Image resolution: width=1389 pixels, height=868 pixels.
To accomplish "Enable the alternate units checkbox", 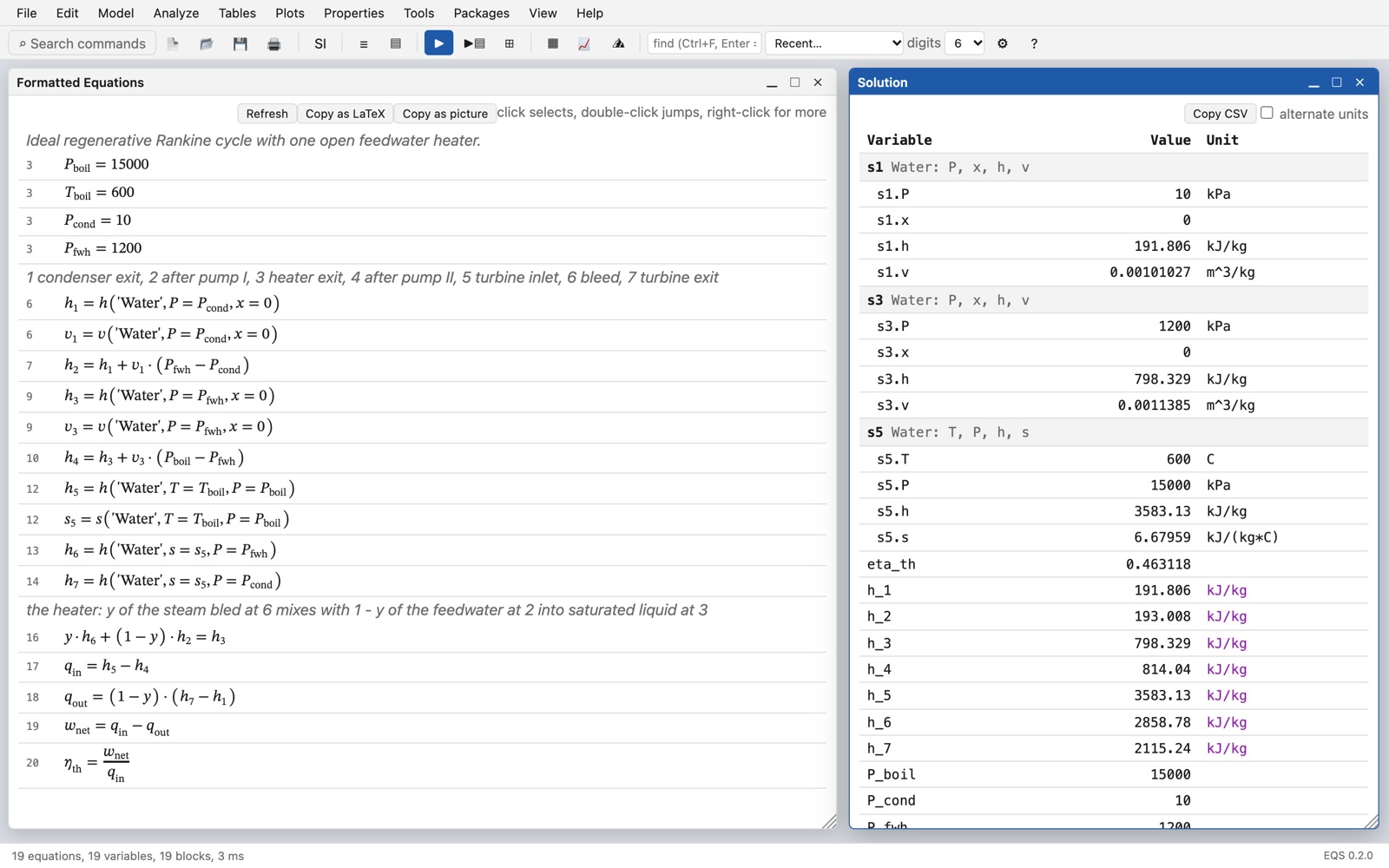I will click(x=1267, y=113).
